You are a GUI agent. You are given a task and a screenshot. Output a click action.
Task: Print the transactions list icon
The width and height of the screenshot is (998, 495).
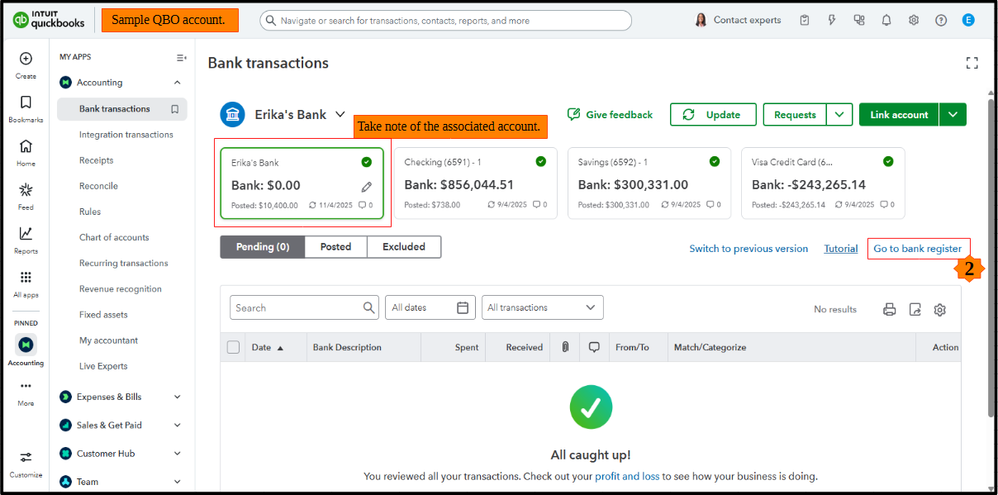890,310
